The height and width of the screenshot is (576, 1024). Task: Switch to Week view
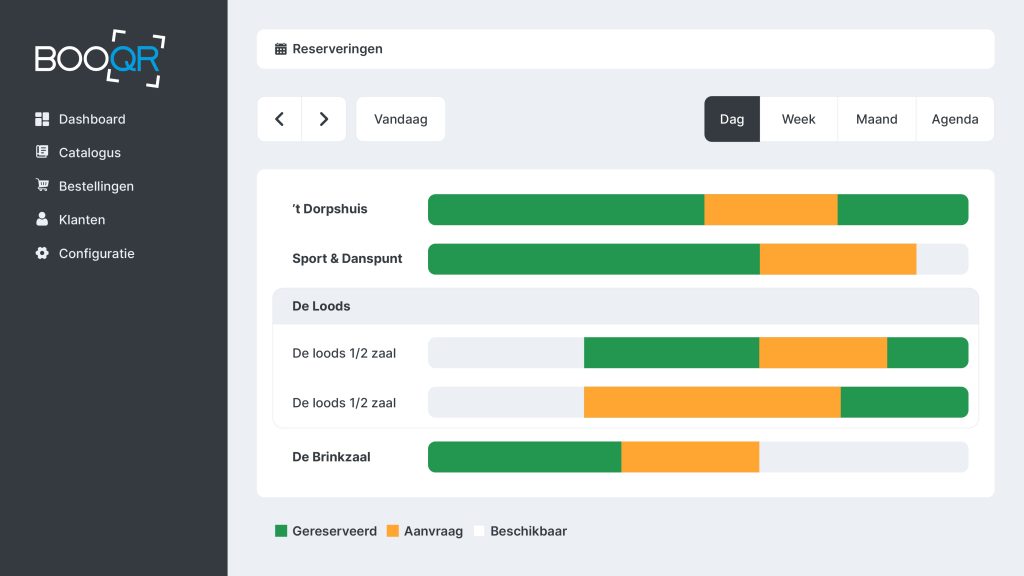(798, 119)
